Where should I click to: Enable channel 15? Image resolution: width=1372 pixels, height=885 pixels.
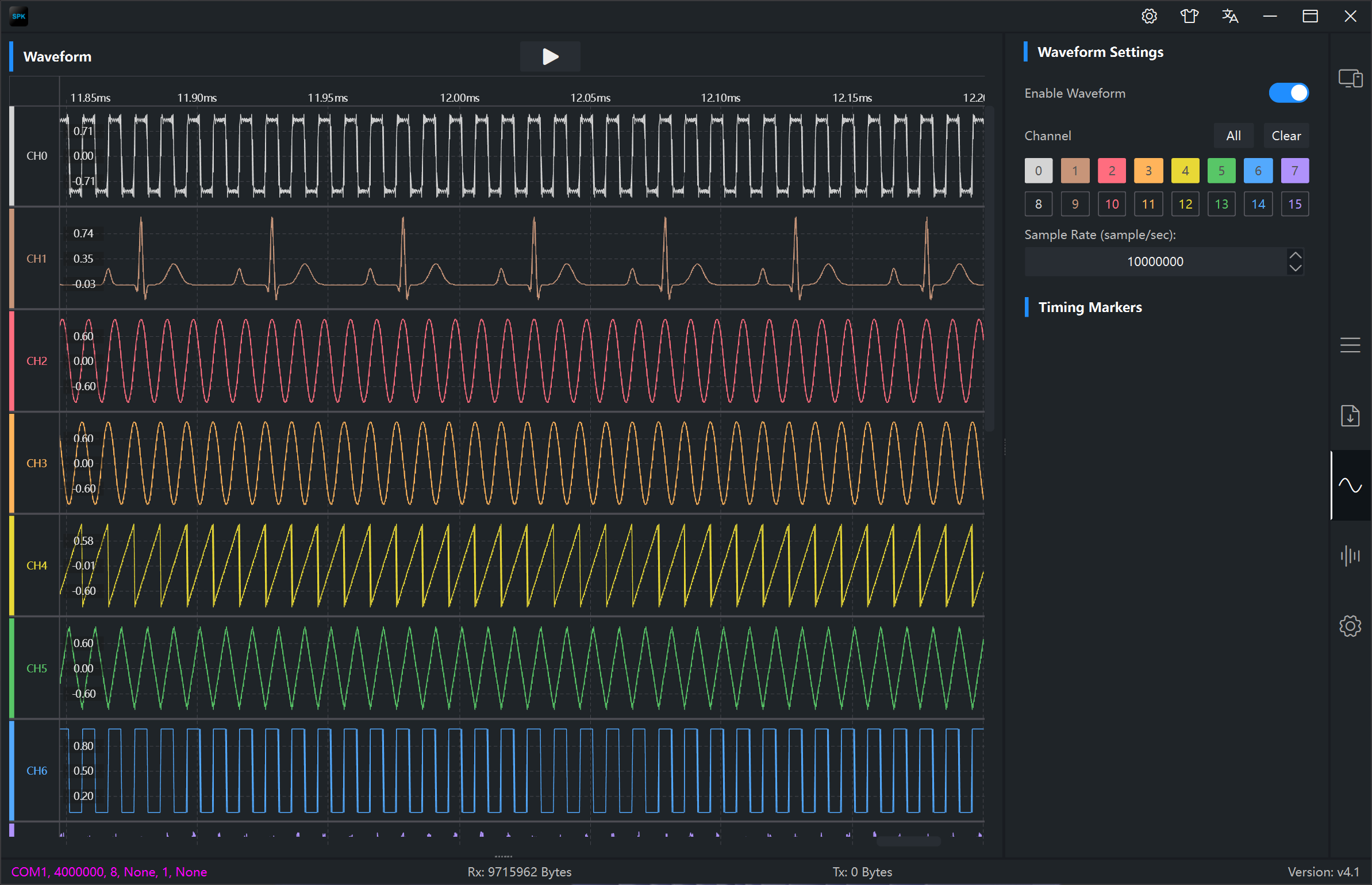tap(1295, 204)
